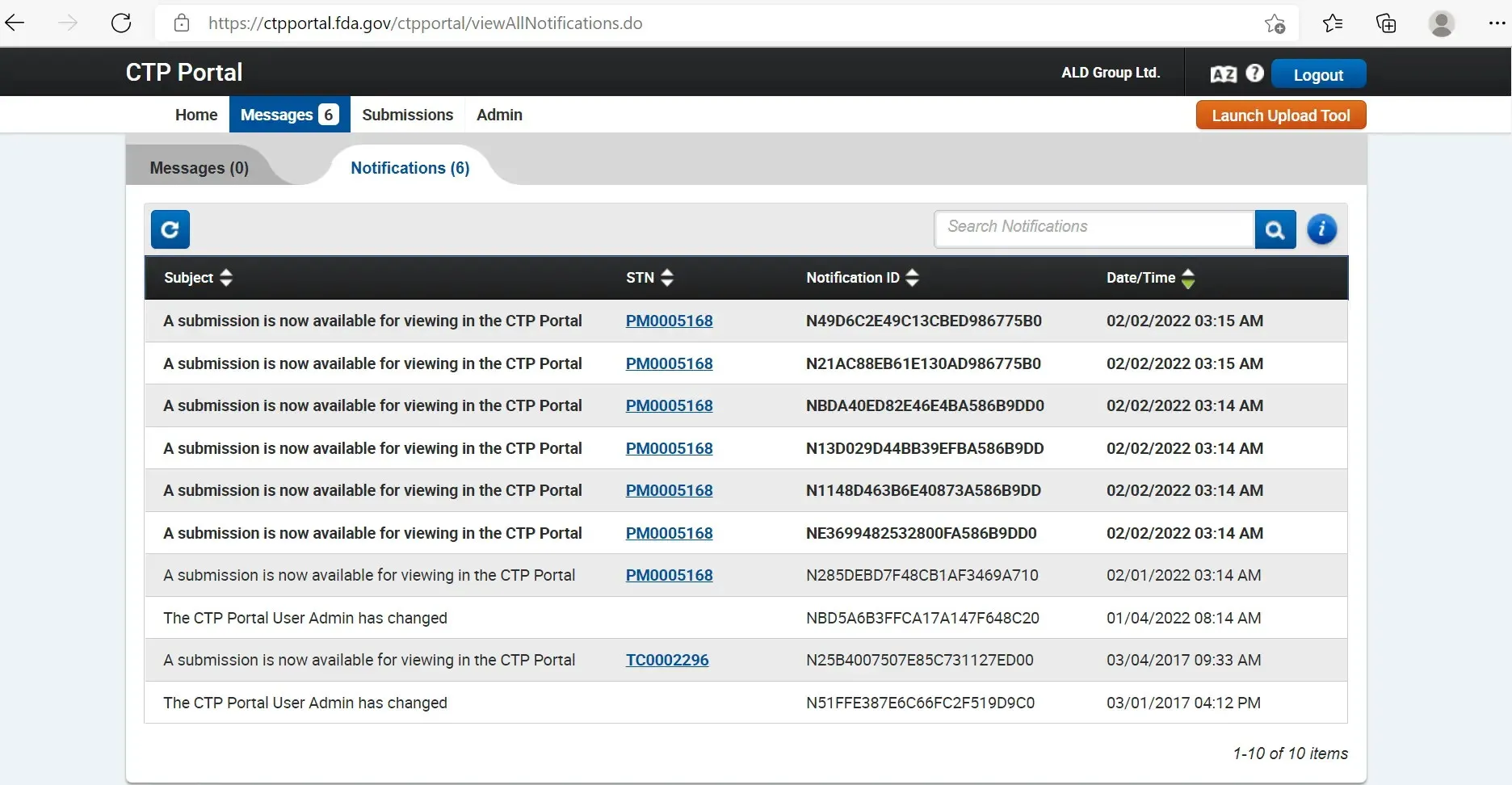This screenshot has width=1512, height=785.
Task: Click date 03/01/2017 04:12 PM
Action: tap(1183, 703)
